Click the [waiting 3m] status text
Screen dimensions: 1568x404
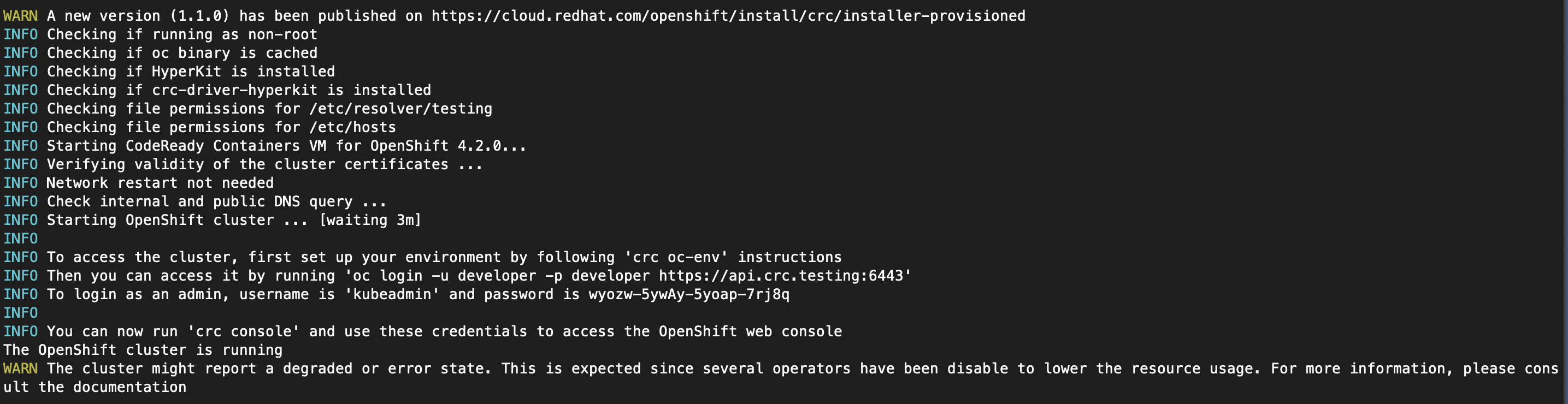click(370, 220)
